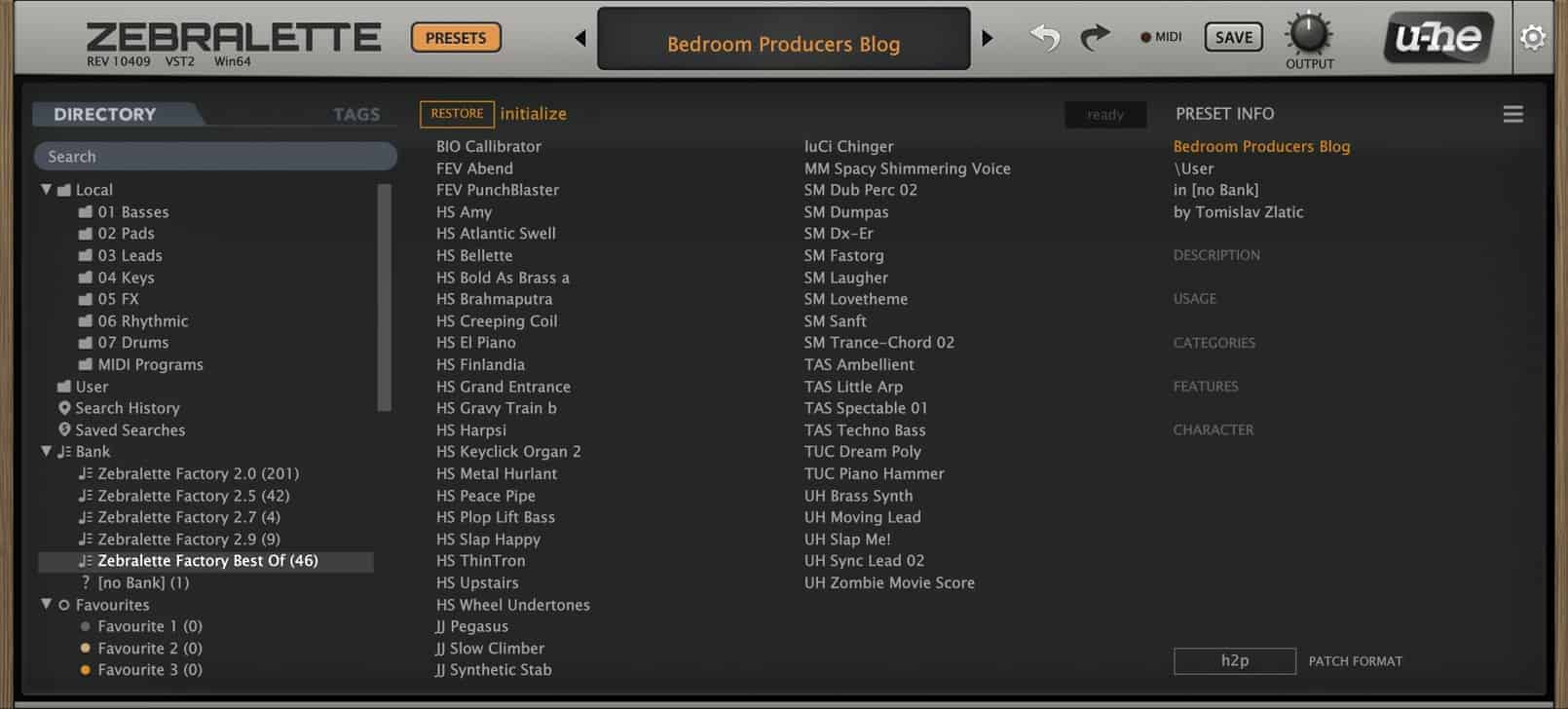Open the settings gear icon
Image resolution: width=1568 pixels, height=709 pixels.
1532,37
